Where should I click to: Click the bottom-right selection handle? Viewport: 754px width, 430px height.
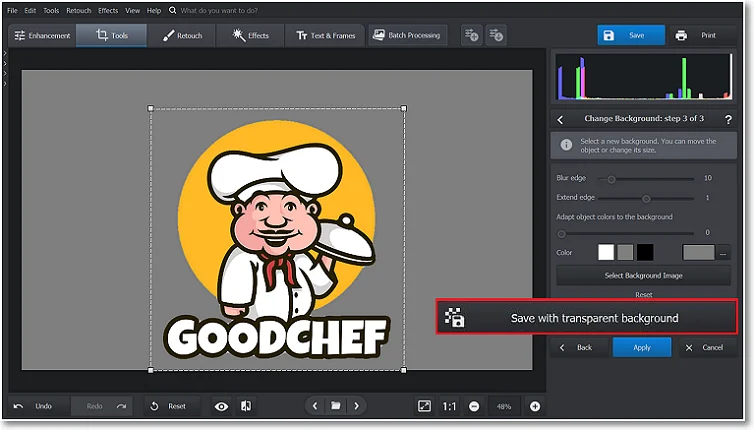(403, 370)
